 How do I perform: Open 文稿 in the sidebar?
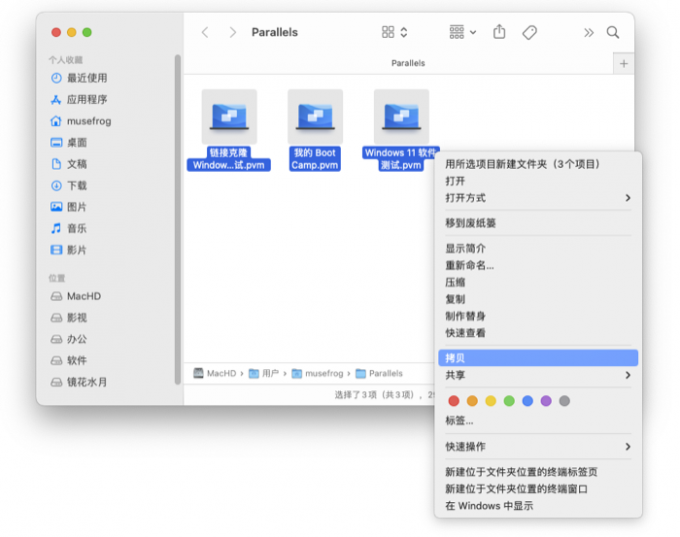pyautogui.click(x=69, y=164)
